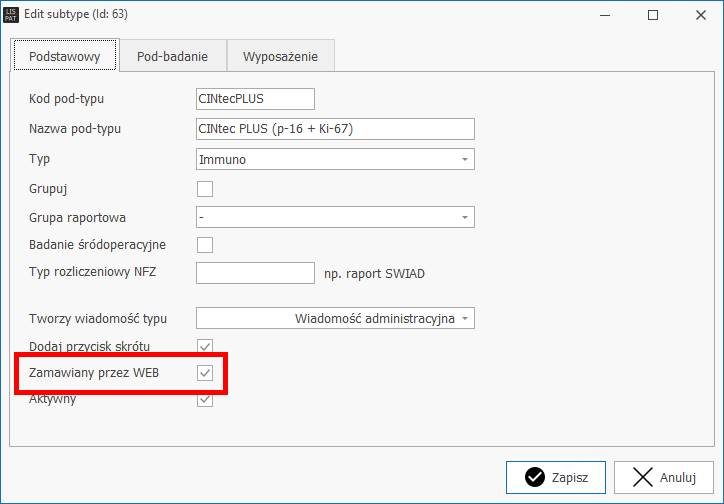This screenshot has height=504, width=724.
Task: Select the Podstawowy tab
Action: click(65, 57)
